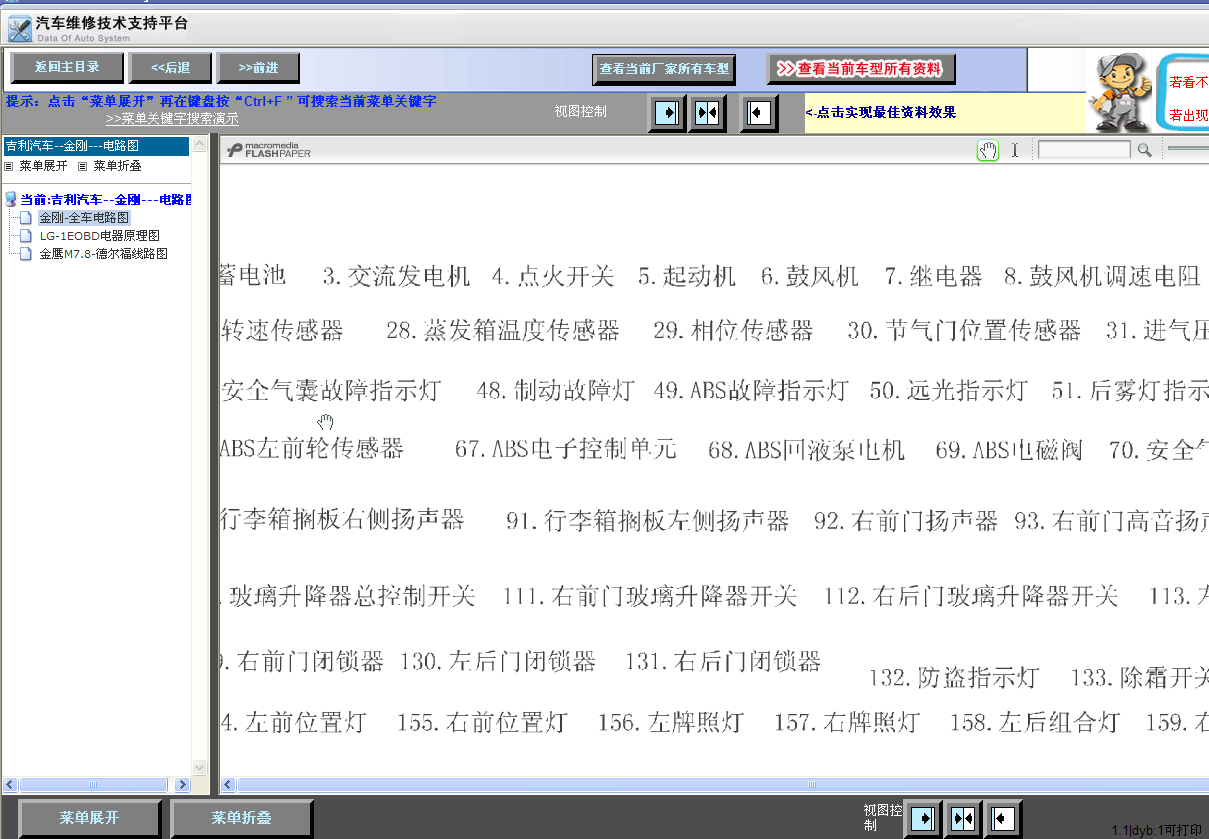The height and width of the screenshot is (839, 1209).
Task: Click document text 91.行李箱搁板左侧扬声器
Action: click(x=648, y=520)
